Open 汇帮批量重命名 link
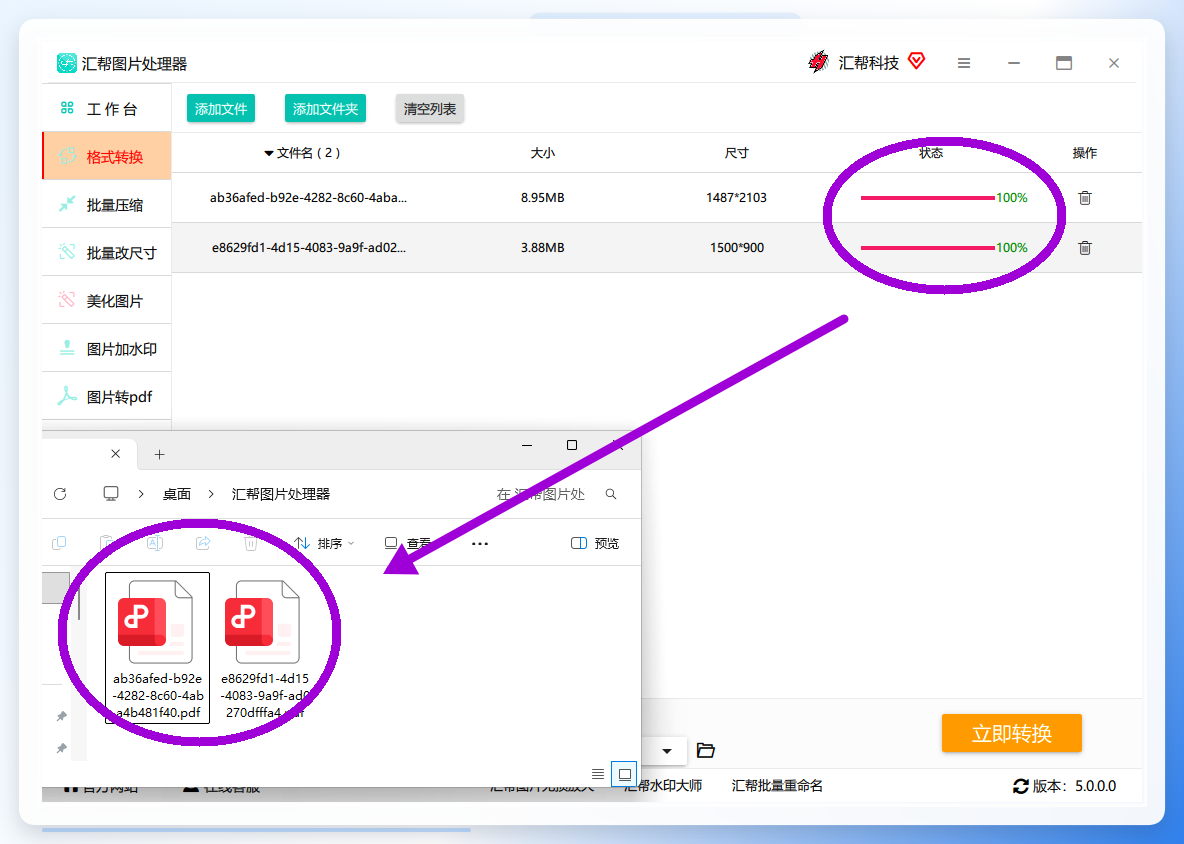 tap(777, 786)
